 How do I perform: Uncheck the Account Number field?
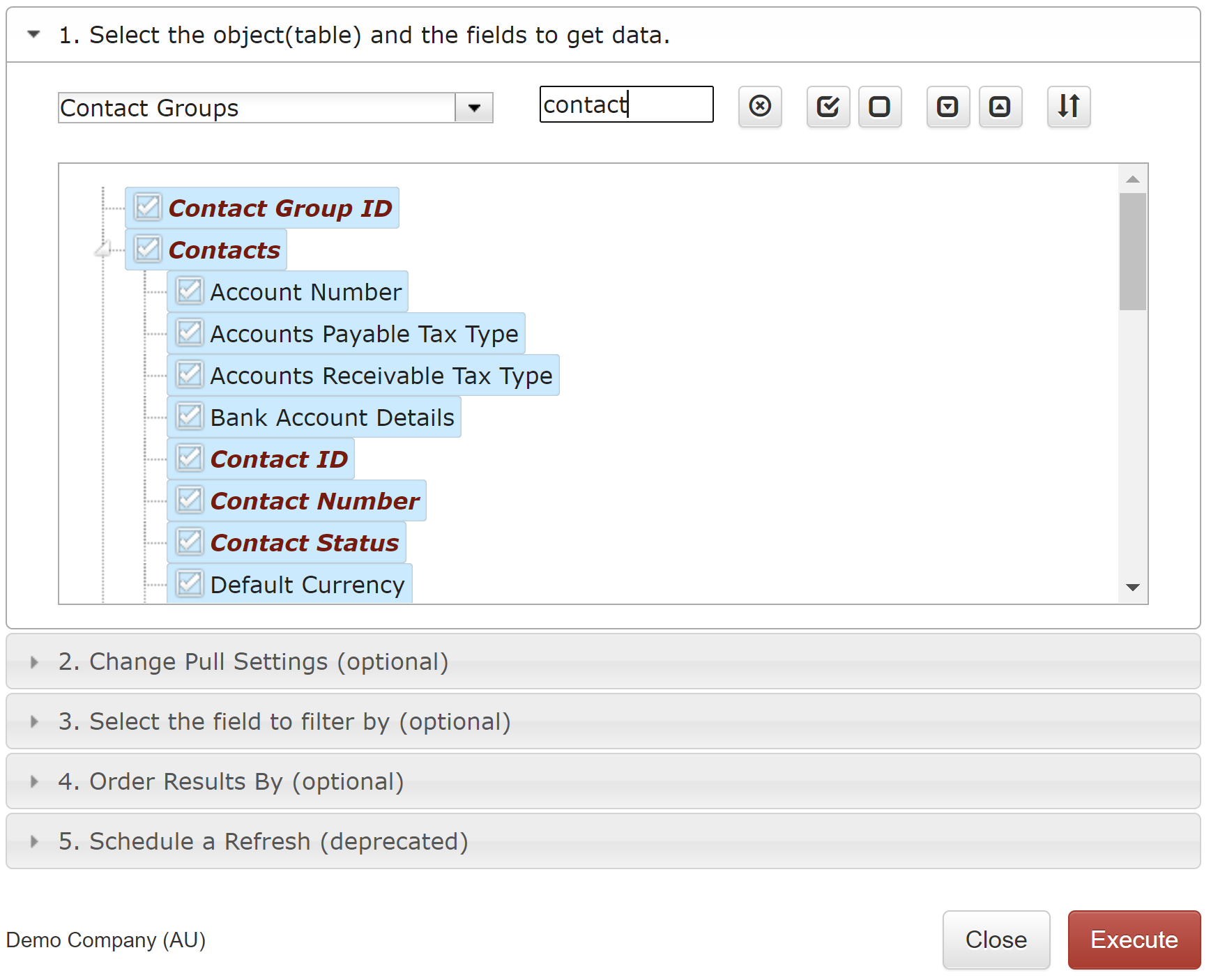tap(190, 291)
